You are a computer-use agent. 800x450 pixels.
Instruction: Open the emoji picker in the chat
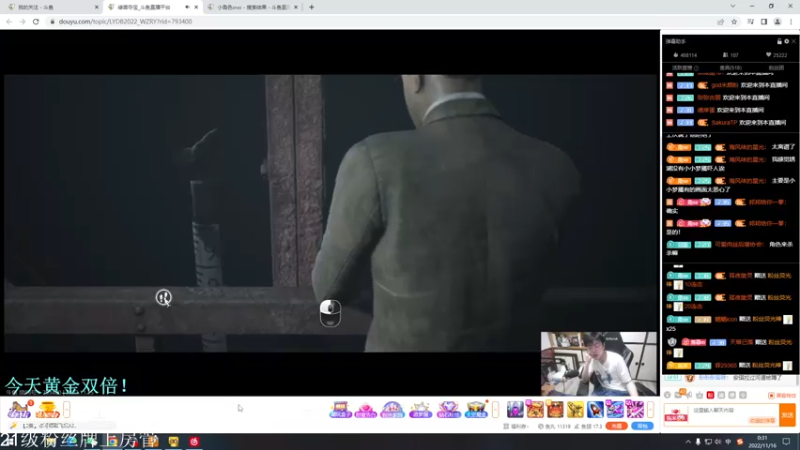pyautogui.click(x=667, y=395)
